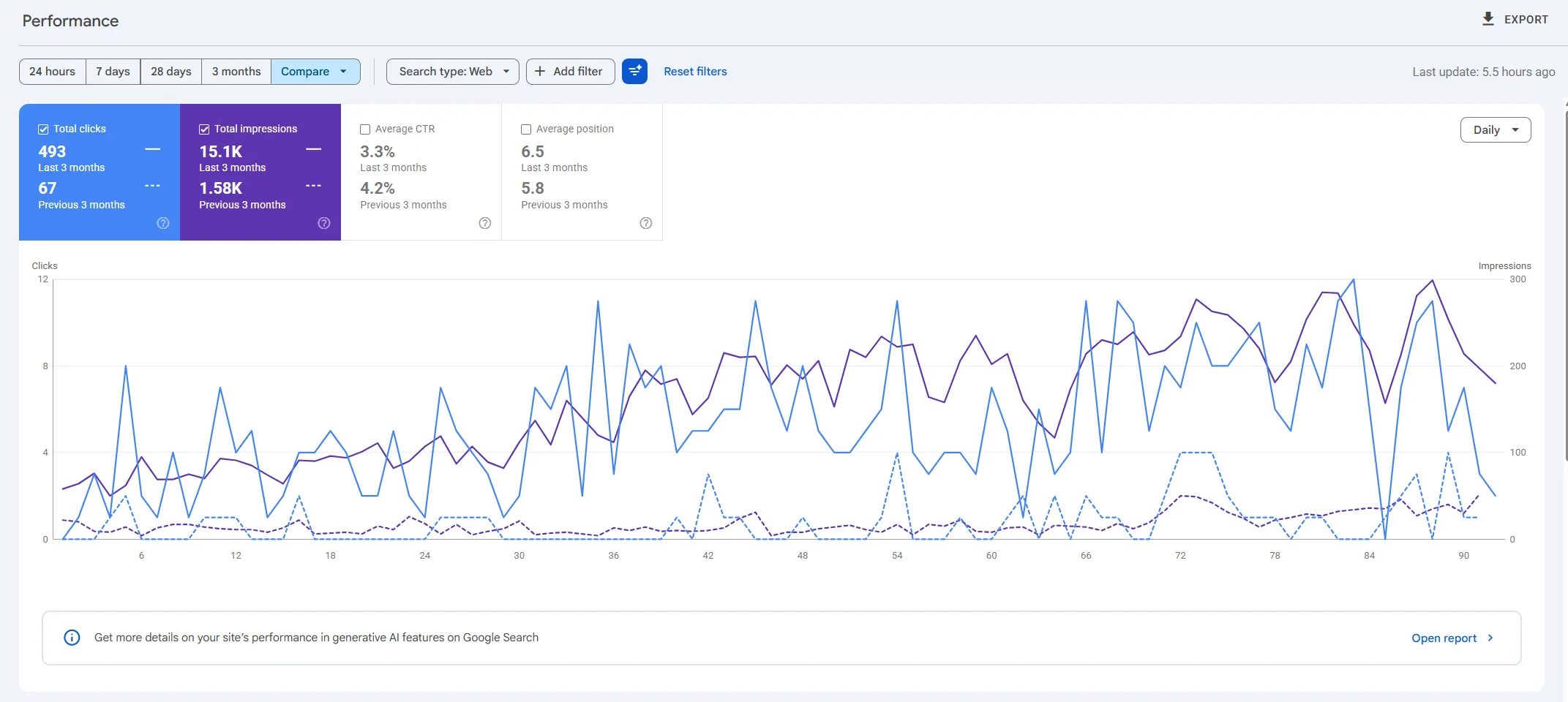Open help icon on Average position card
Viewport: 1568px width, 702px height.
(646, 223)
